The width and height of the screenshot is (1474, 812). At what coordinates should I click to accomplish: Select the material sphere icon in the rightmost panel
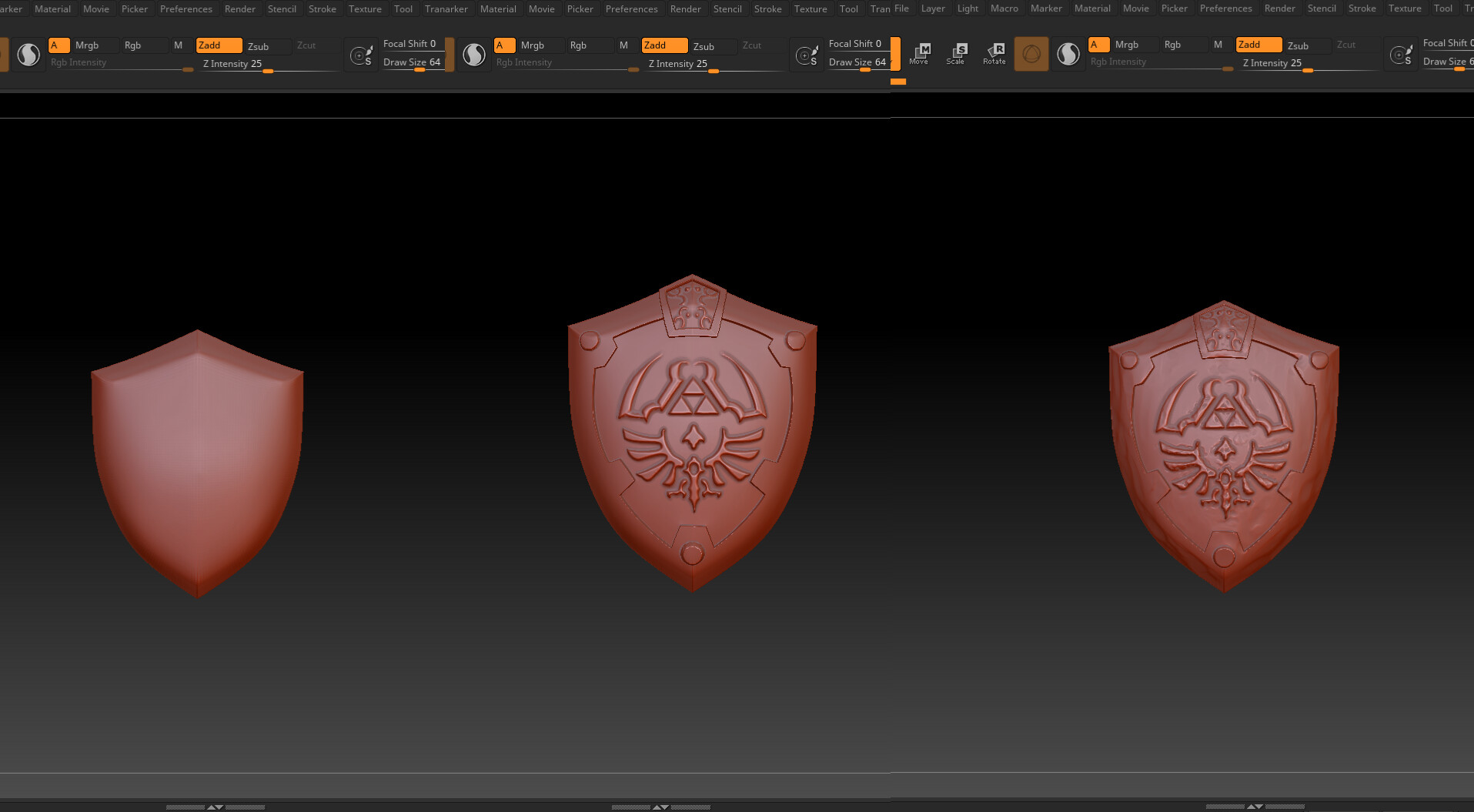1068,54
